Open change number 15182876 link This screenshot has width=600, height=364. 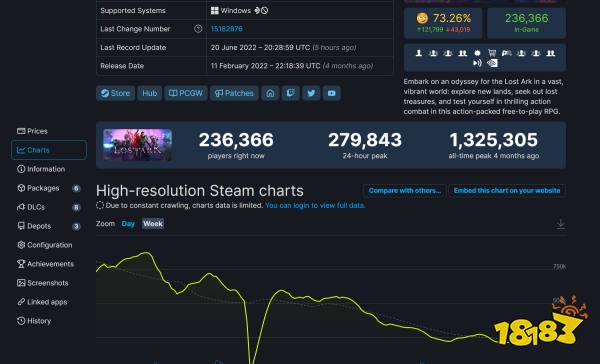pyautogui.click(x=227, y=29)
